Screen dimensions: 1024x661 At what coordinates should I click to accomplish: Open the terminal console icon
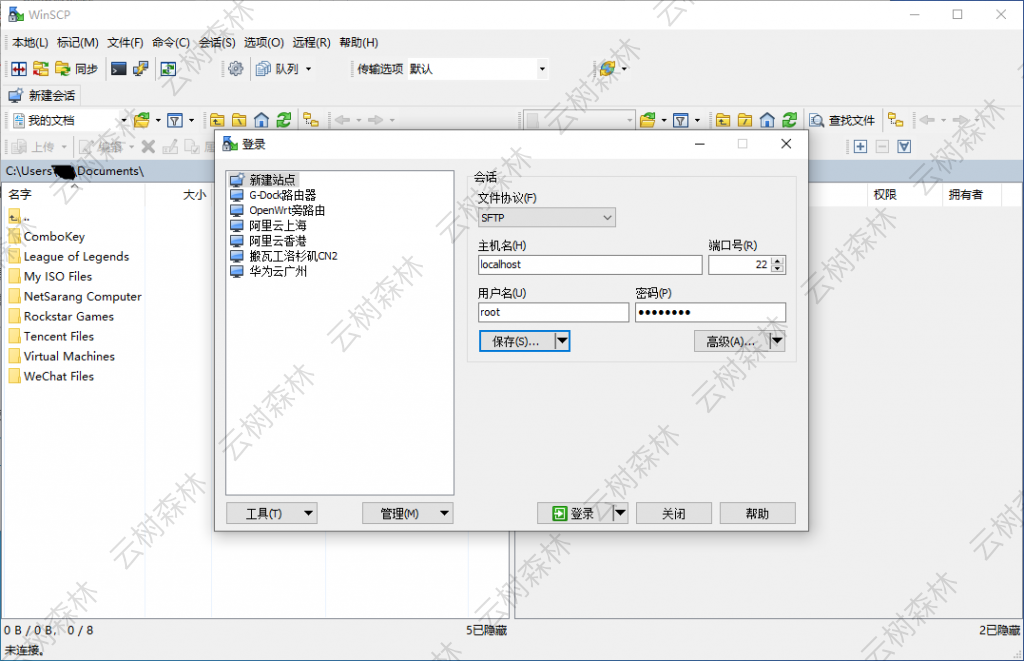point(118,69)
